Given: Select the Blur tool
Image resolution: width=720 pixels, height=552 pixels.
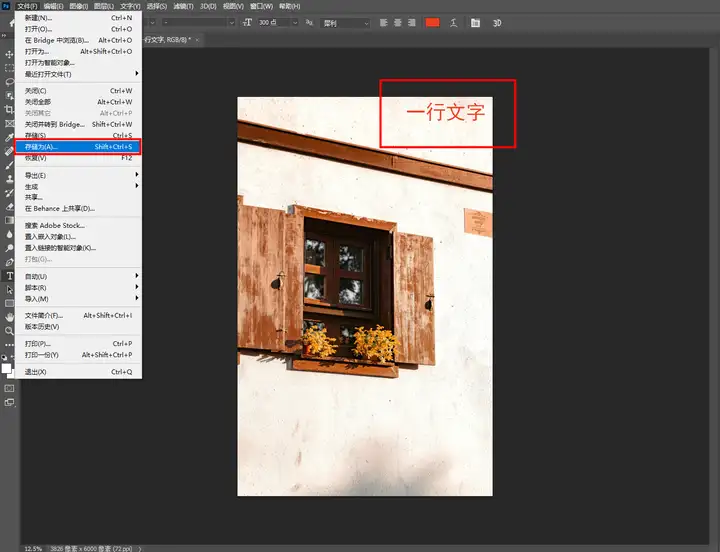Looking at the screenshot, I should coord(9,234).
